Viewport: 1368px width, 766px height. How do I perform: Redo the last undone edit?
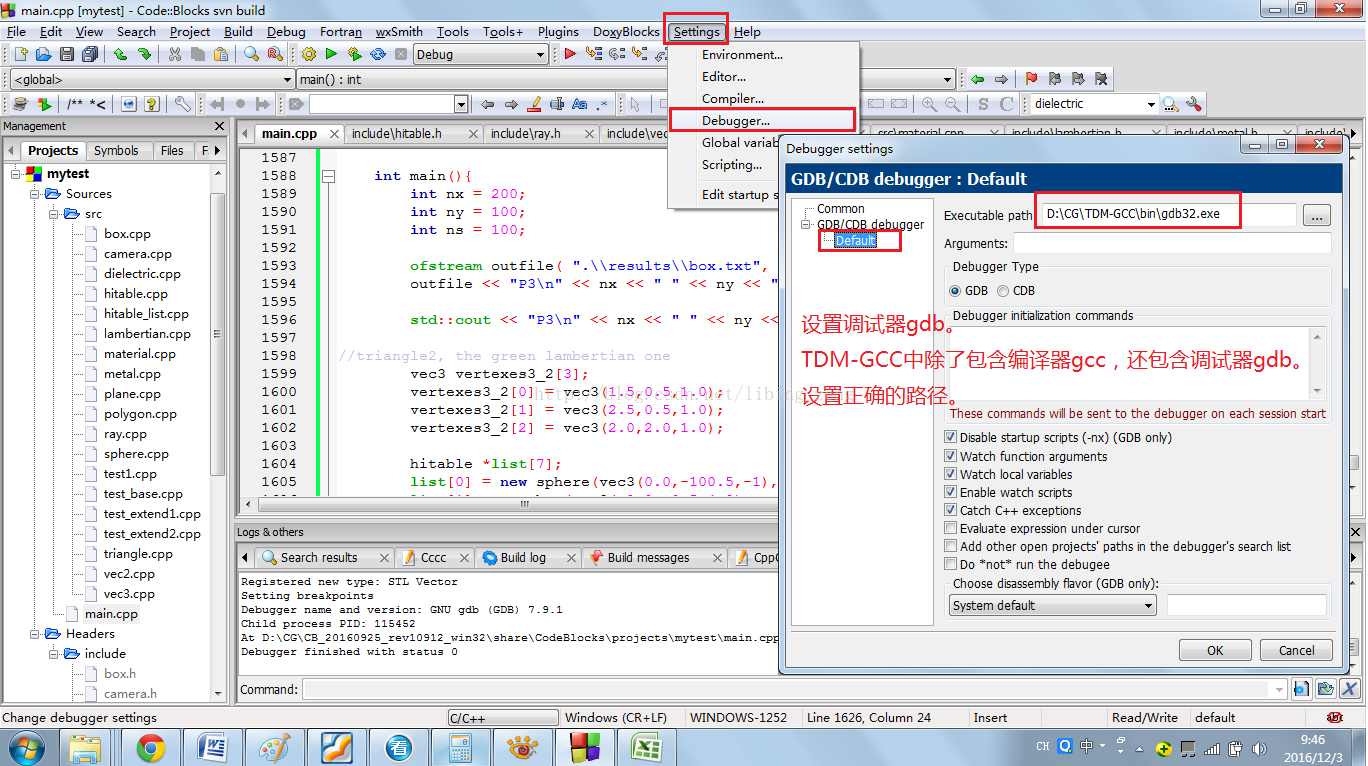144,54
